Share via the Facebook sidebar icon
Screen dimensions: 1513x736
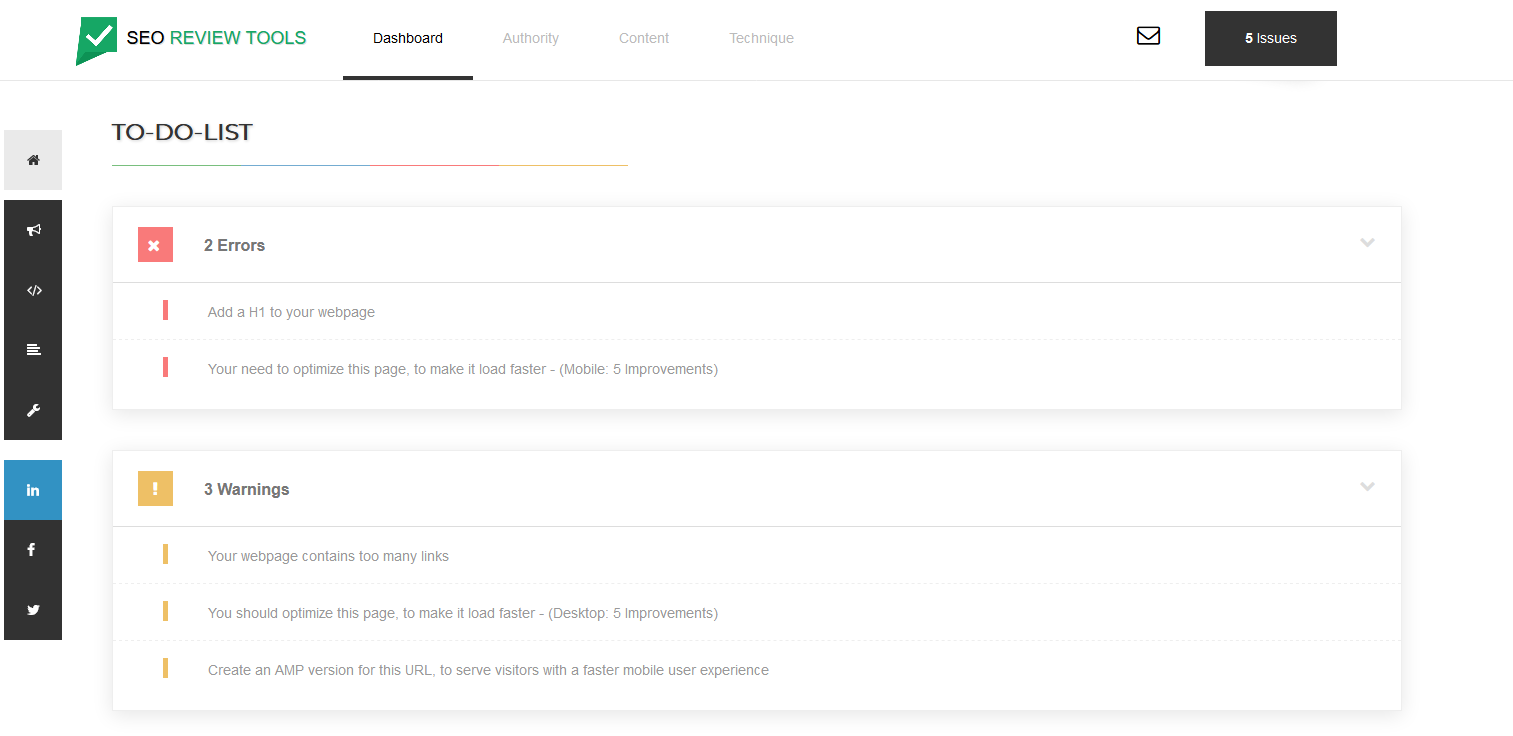[x=33, y=550]
